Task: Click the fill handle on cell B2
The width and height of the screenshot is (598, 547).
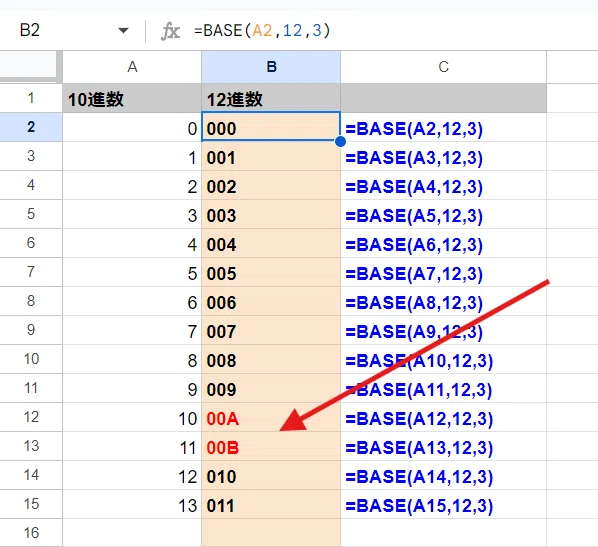Action: 341,142
